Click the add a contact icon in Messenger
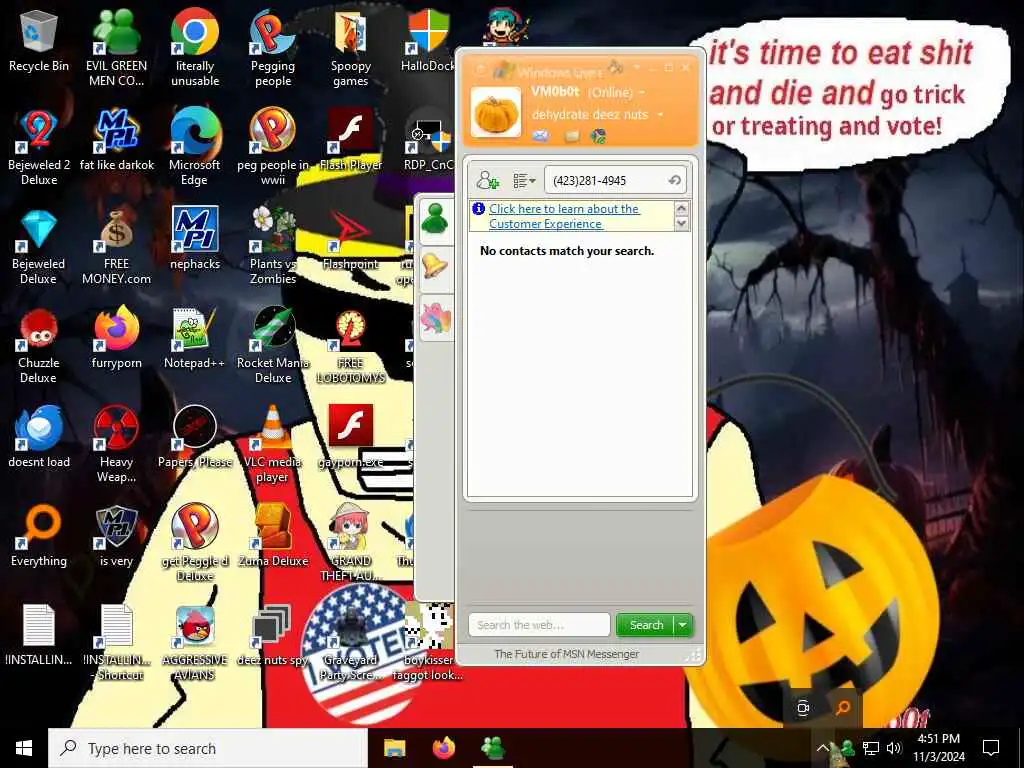1024x768 pixels. [x=487, y=180]
